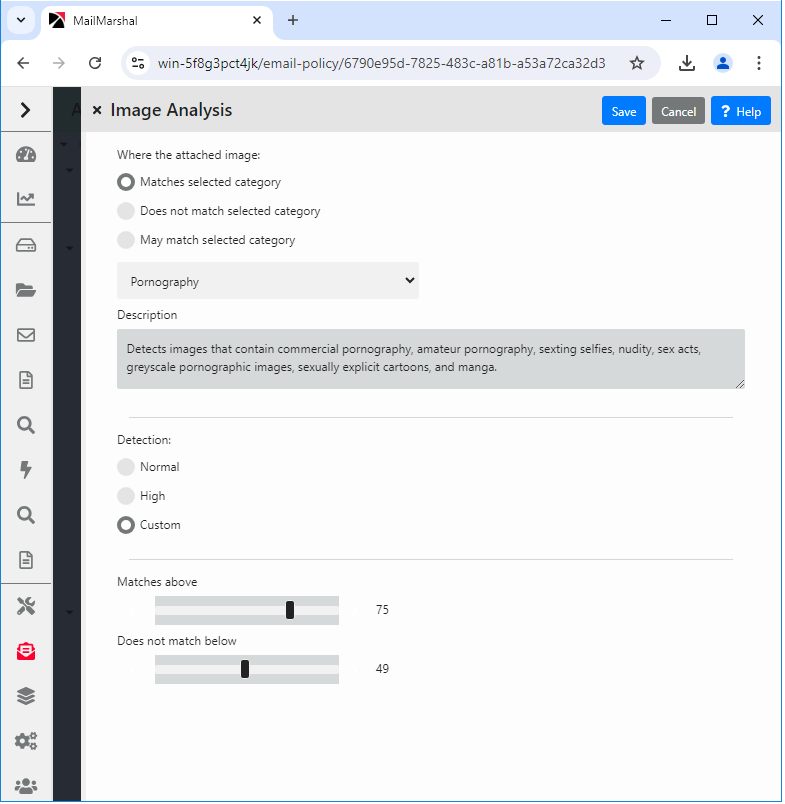Open the image category dropdown
785x804 pixels.
click(268, 281)
